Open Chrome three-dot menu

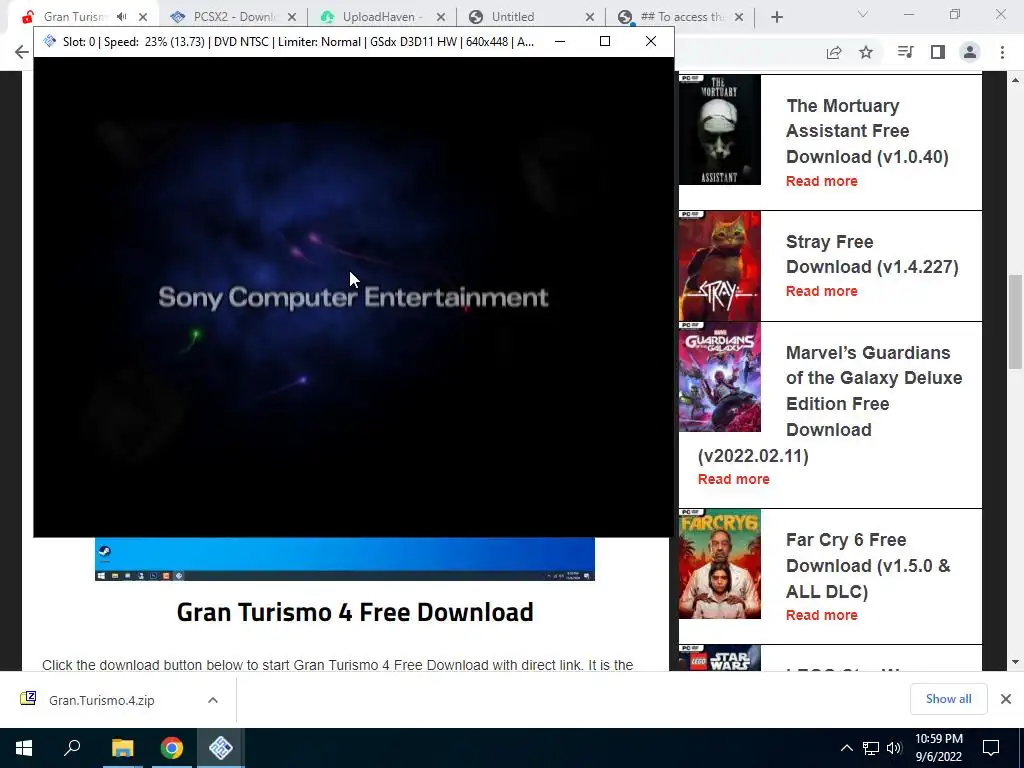1002,52
